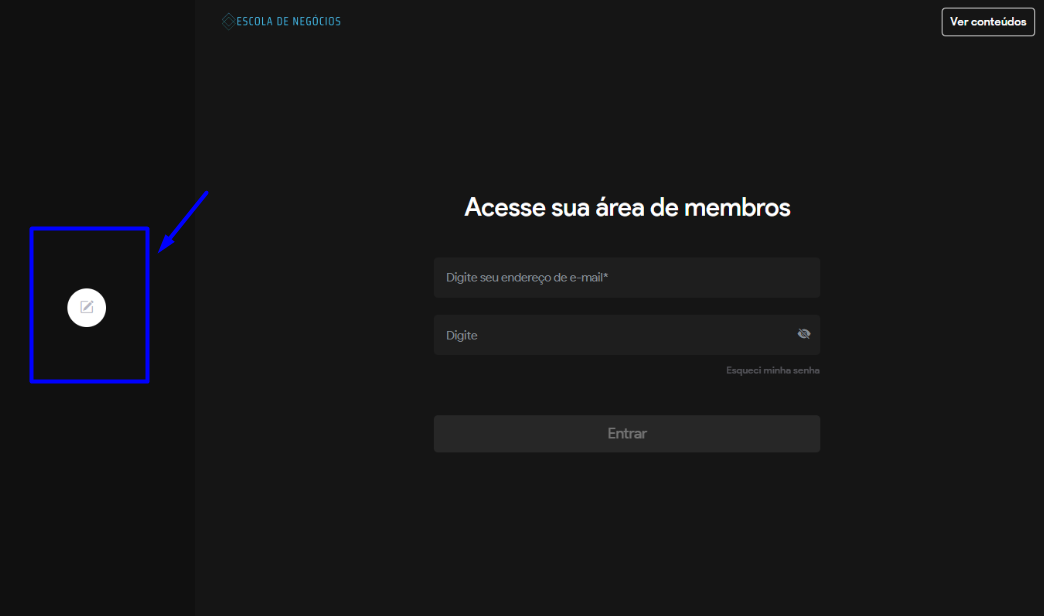Click the Acesse sua área de membros heading
Image resolution: width=1044 pixels, height=616 pixels.
tap(627, 207)
